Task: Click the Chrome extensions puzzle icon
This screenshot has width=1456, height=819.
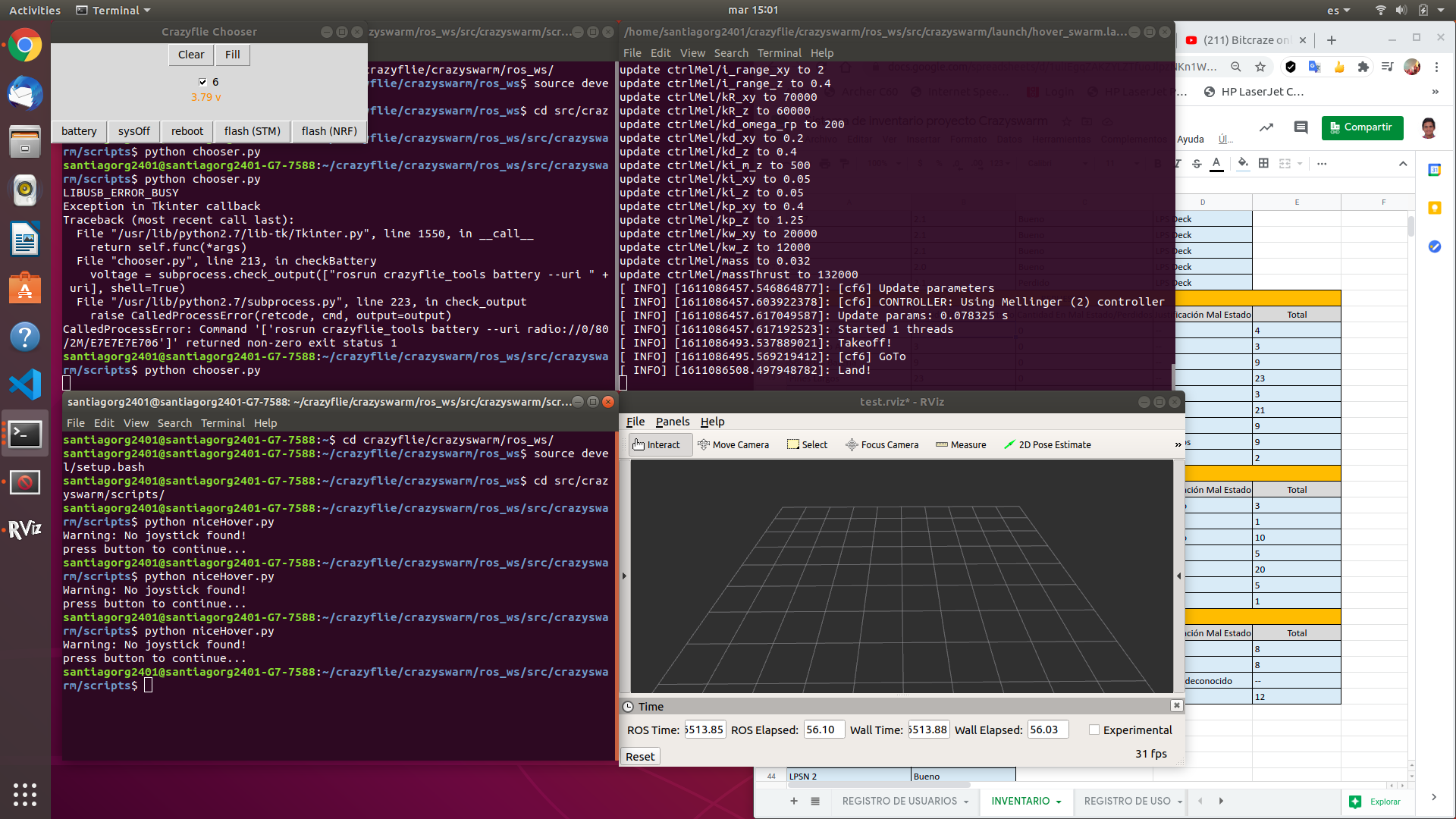Action: pos(1363,67)
